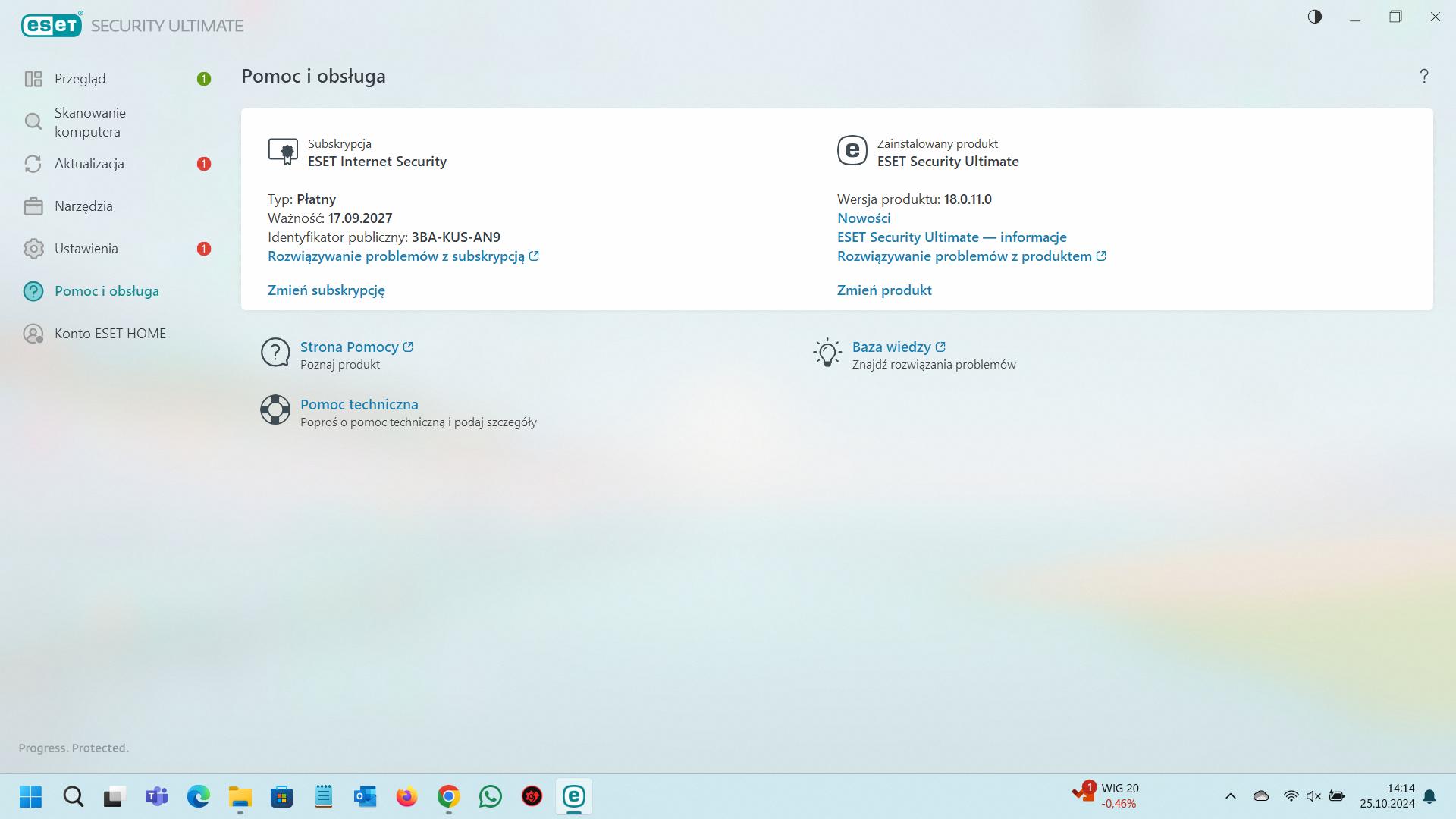
Task: Click the product version 18.0.11.0 text
Action: (x=968, y=199)
